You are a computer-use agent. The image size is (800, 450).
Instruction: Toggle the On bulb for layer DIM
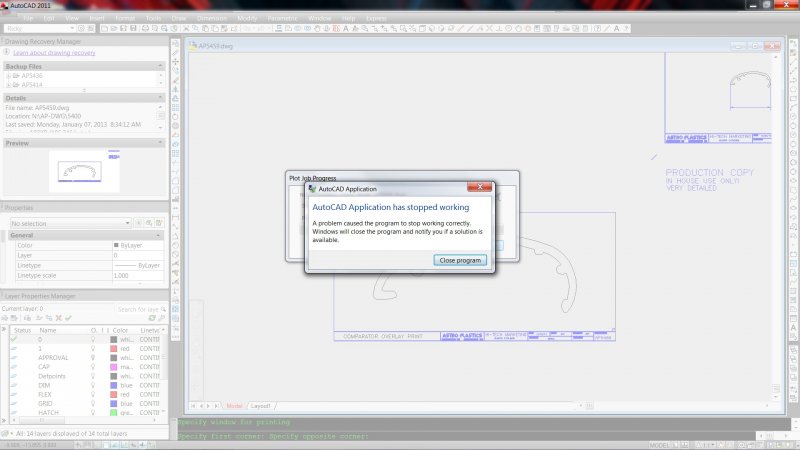click(93, 386)
